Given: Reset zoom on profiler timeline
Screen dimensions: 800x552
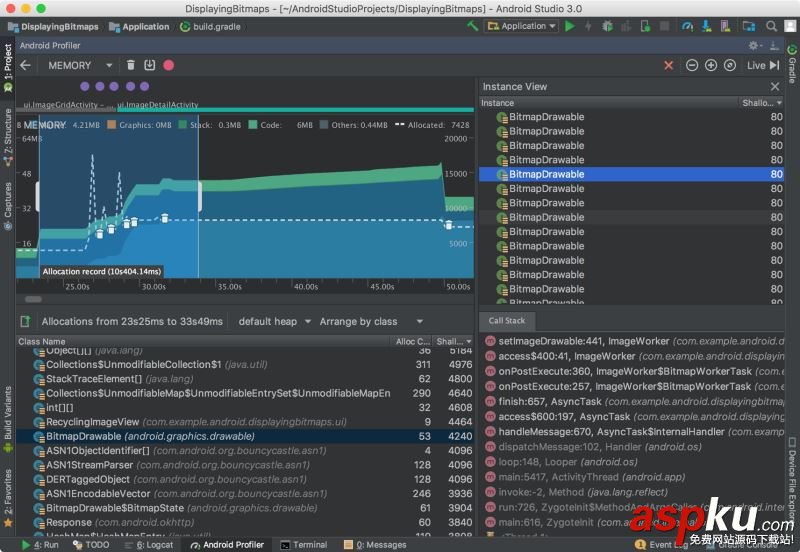Looking at the screenshot, I should 730,65.
